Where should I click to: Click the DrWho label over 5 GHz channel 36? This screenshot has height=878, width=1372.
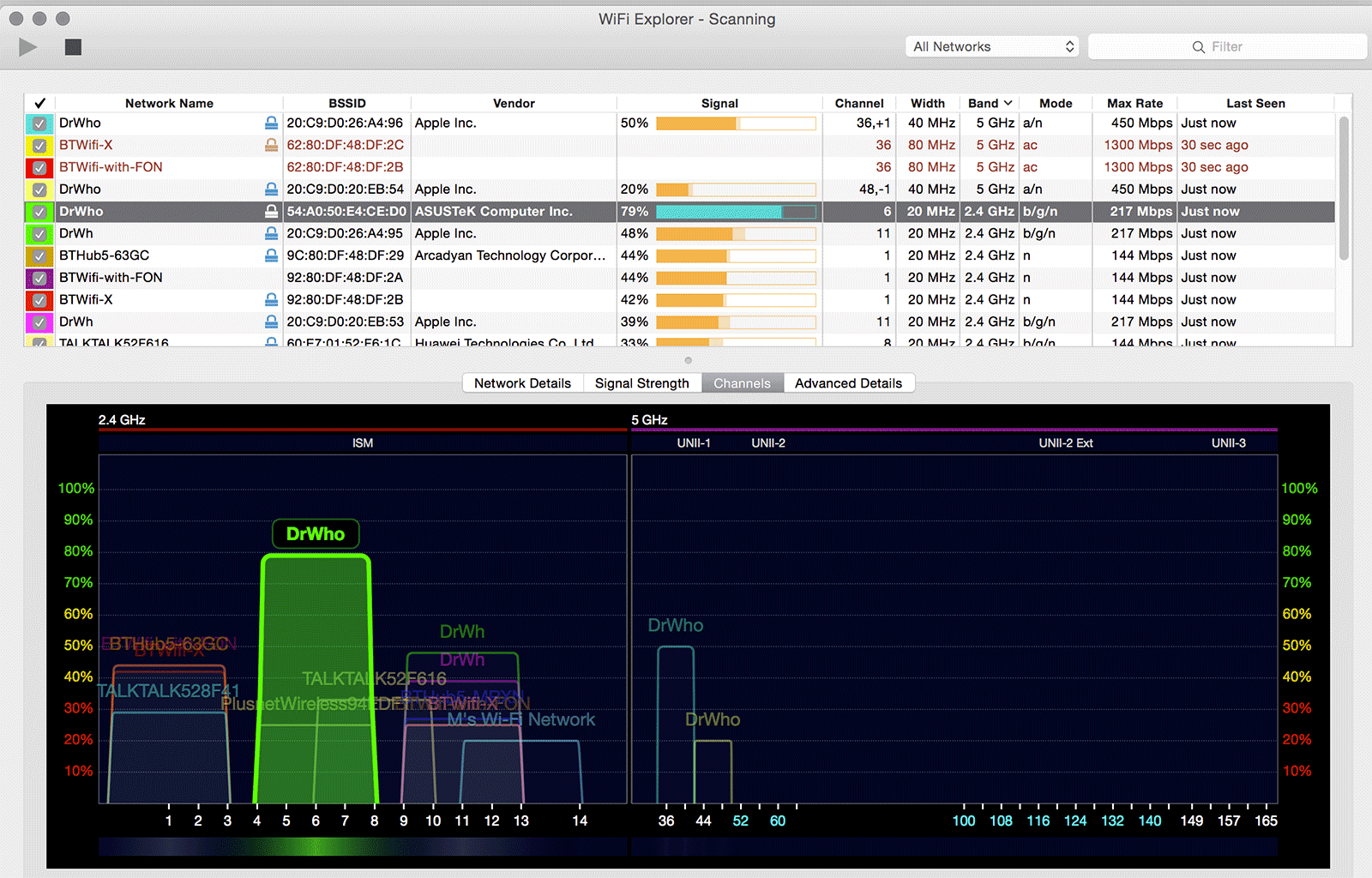(x=676, y=626)
